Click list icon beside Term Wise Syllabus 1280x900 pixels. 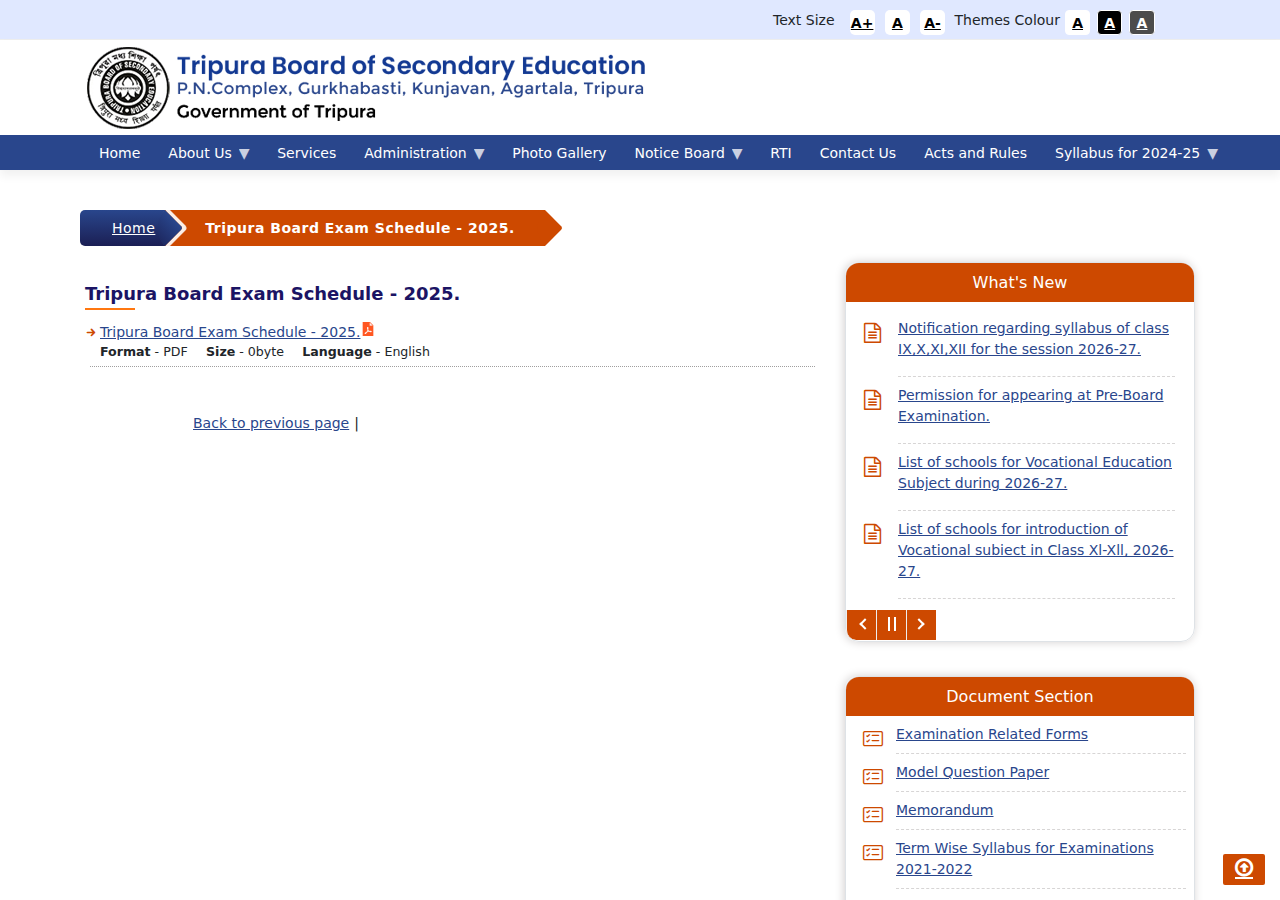point(873,853)
